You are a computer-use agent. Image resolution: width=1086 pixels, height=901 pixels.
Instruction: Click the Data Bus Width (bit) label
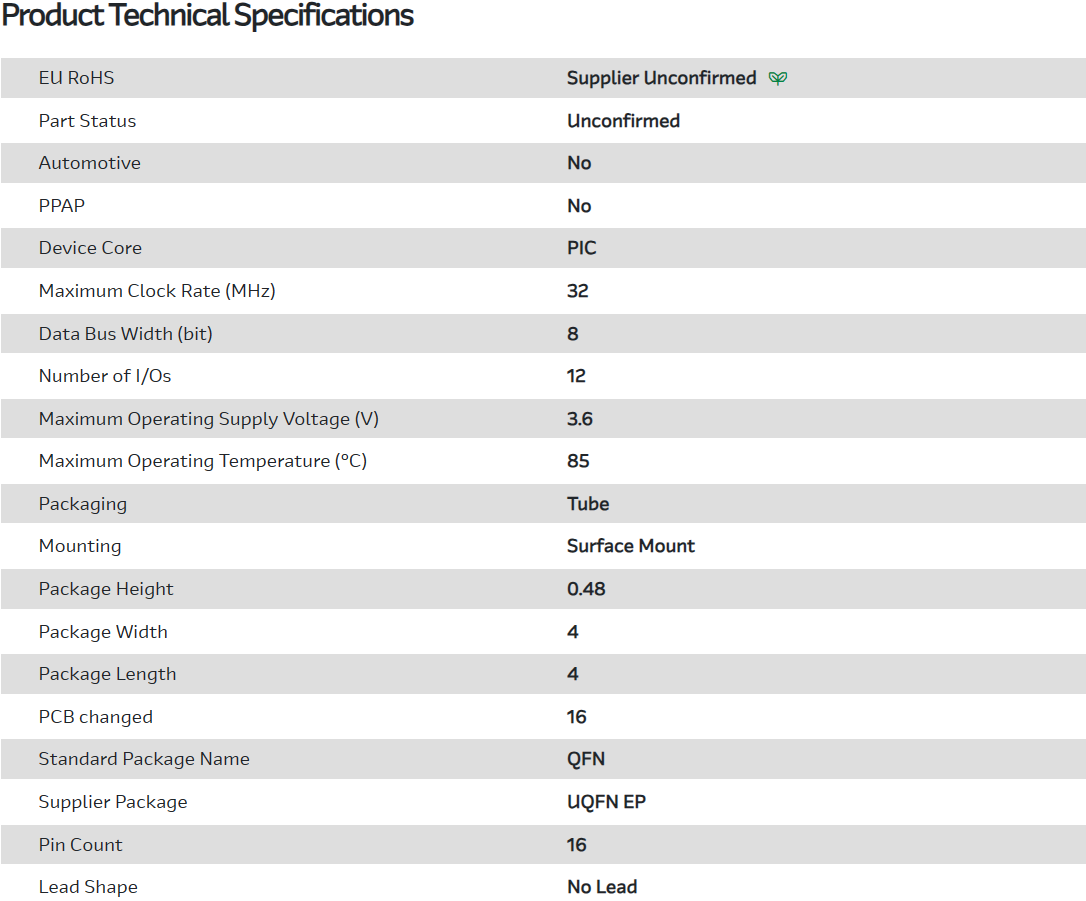(125, 334)
